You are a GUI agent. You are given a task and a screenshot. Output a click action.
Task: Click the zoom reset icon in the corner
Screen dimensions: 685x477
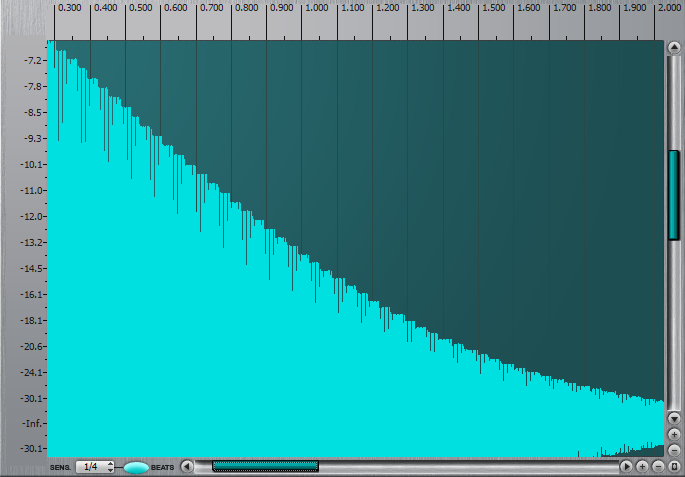pos(674,467)
